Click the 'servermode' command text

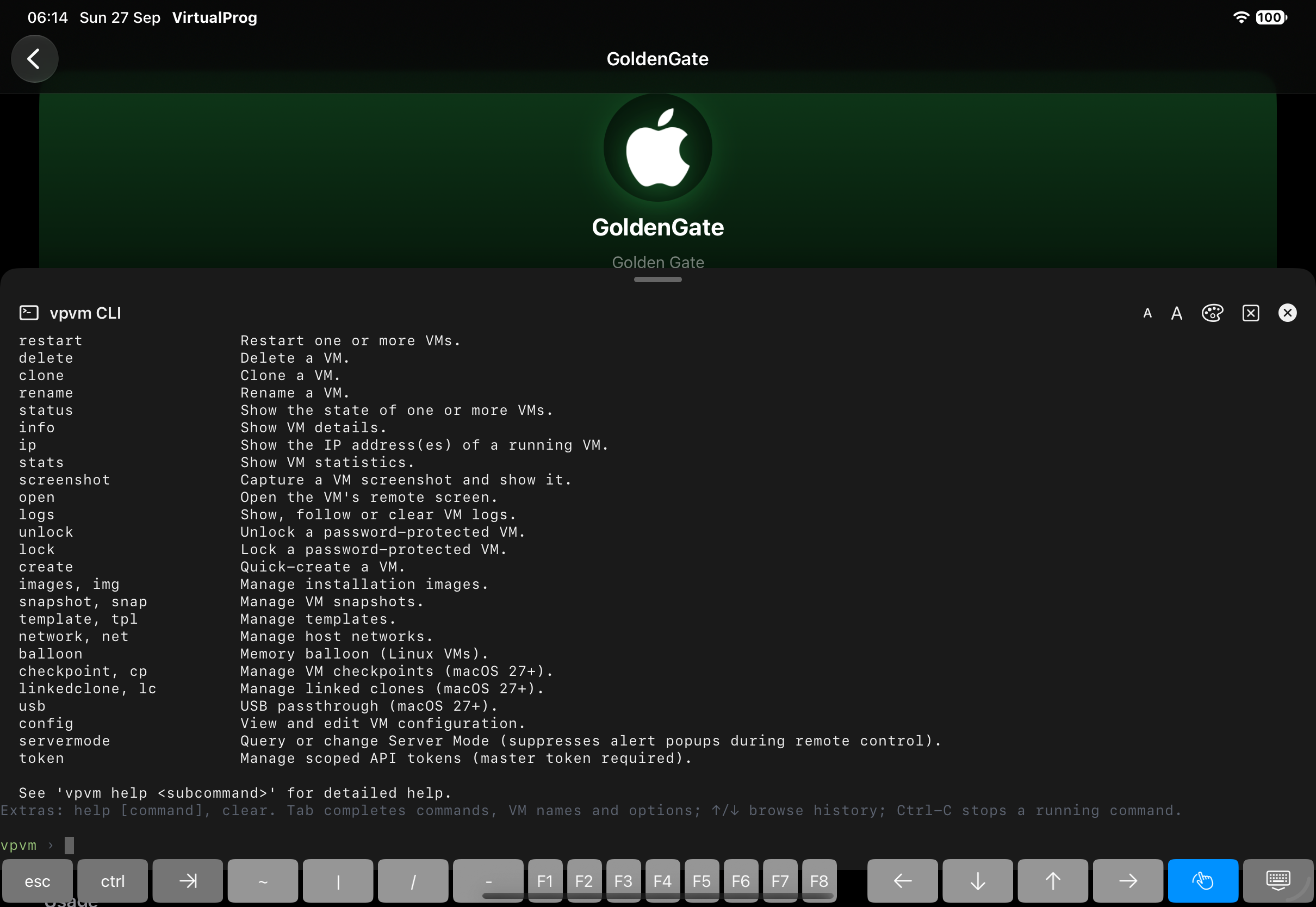(x=64, y=741)
